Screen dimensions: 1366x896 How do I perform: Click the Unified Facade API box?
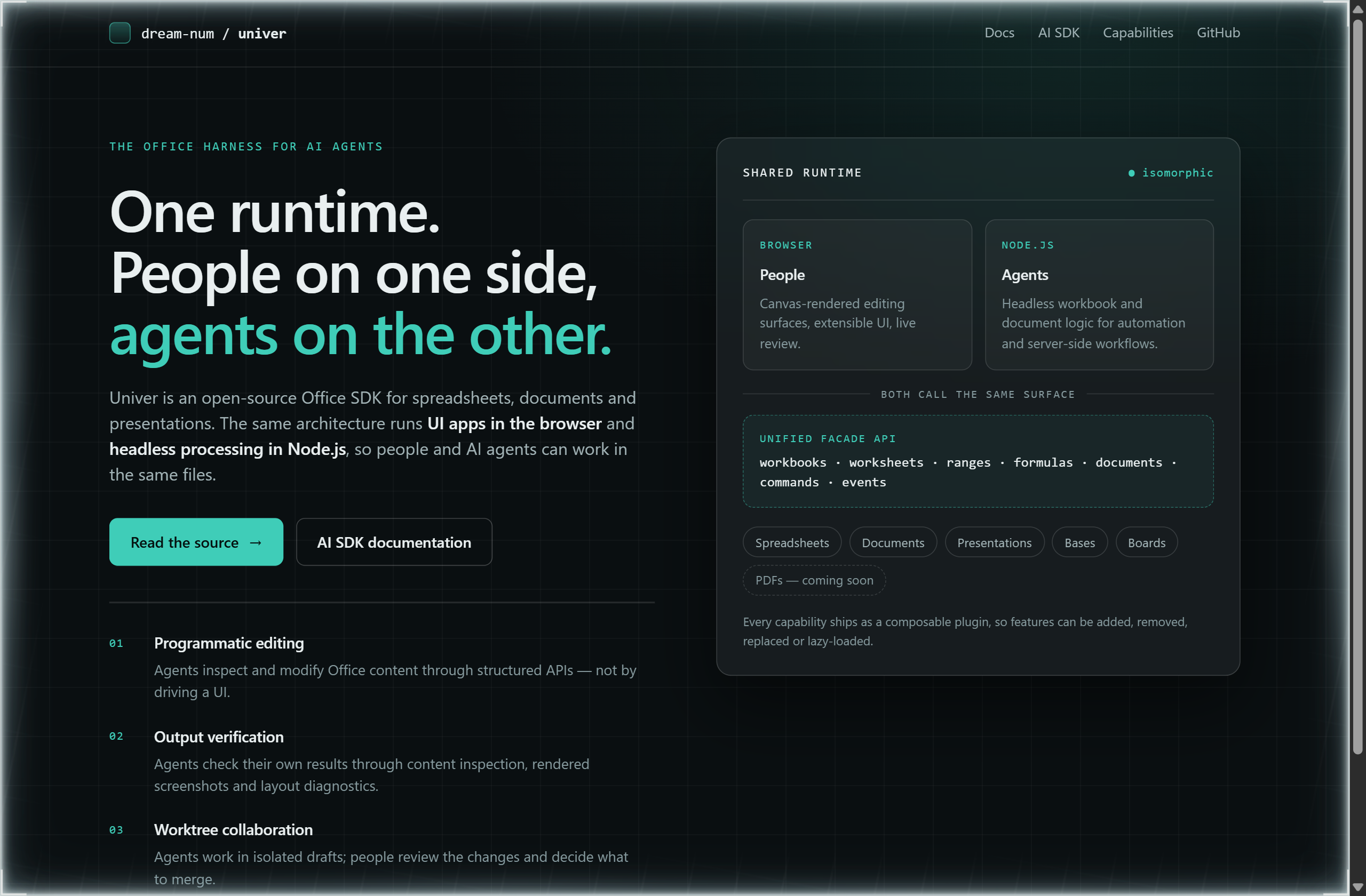tap(978, 461)
